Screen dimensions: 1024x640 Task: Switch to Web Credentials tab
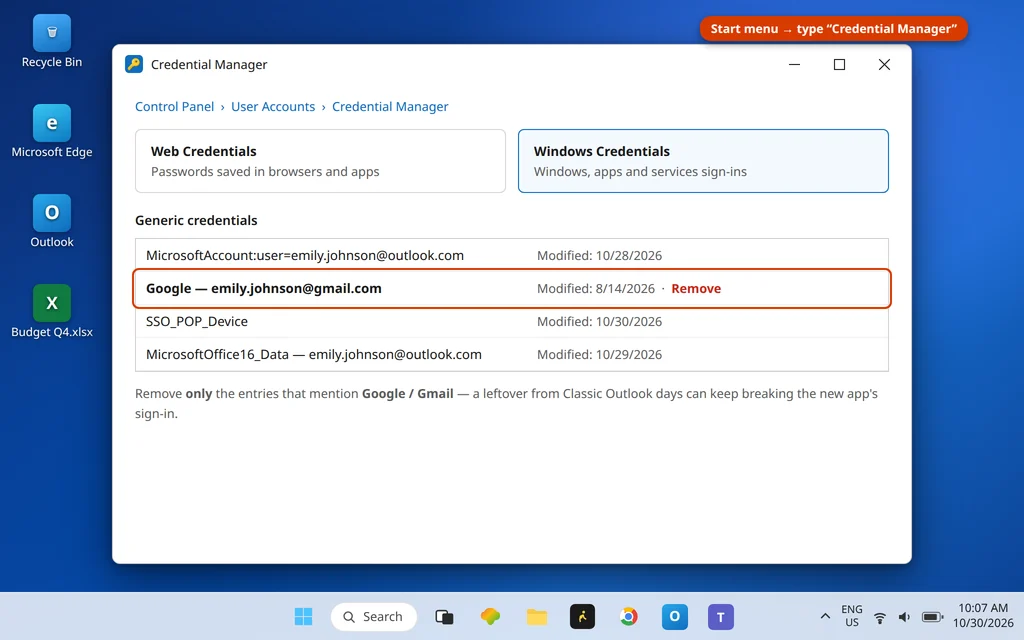[x=320, y=161]
